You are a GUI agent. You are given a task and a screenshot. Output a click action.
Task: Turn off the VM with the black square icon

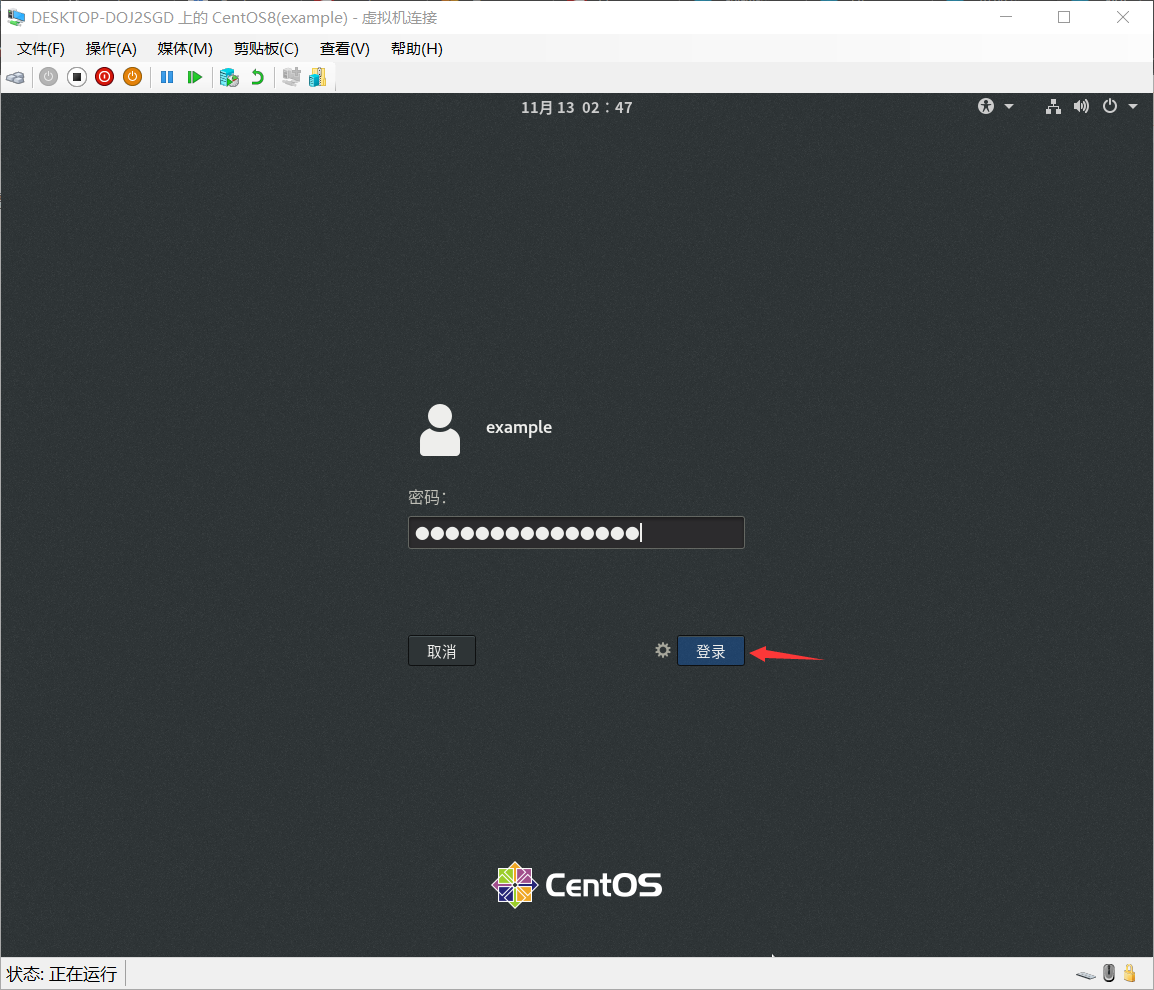point(77,77)
